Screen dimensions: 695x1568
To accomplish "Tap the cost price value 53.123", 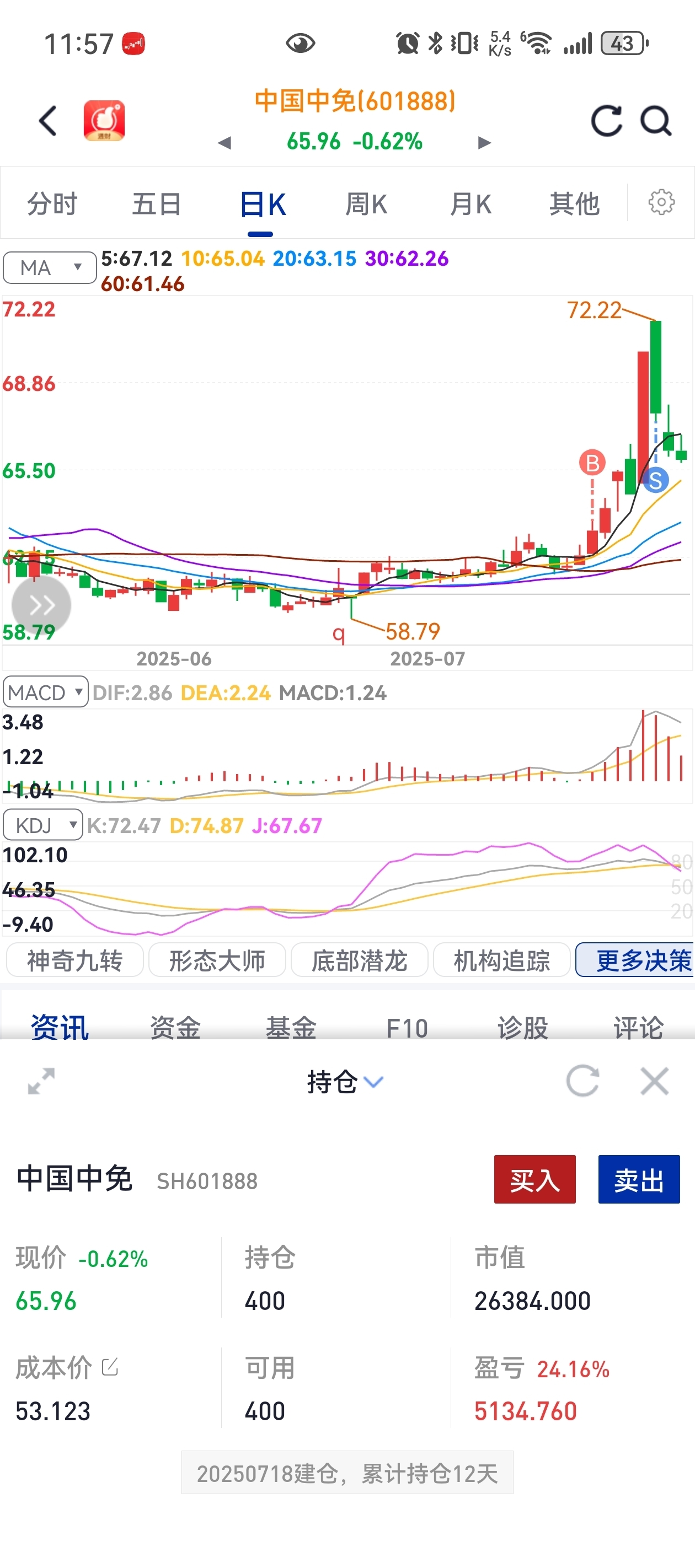I will click(53, 1411).
